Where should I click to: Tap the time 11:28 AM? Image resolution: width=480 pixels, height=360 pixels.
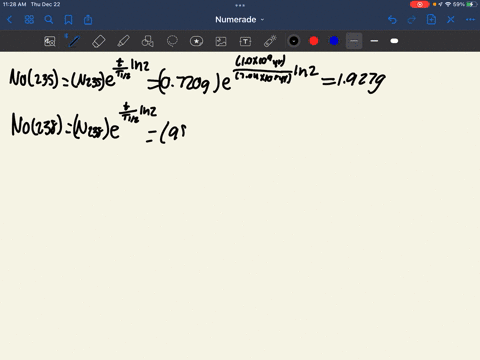(14, 4)
